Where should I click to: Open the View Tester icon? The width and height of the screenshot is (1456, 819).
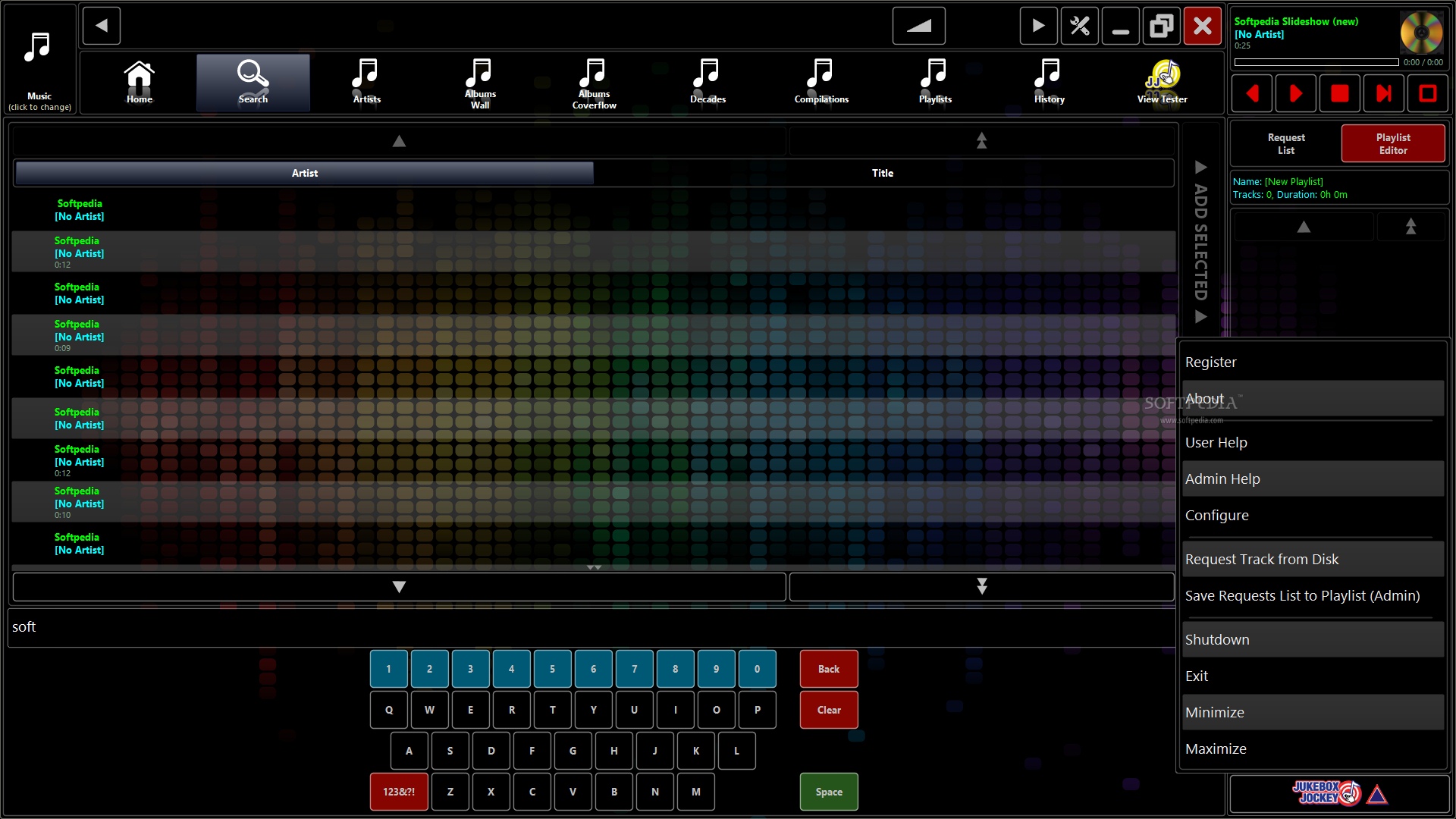click(1163, 83)
